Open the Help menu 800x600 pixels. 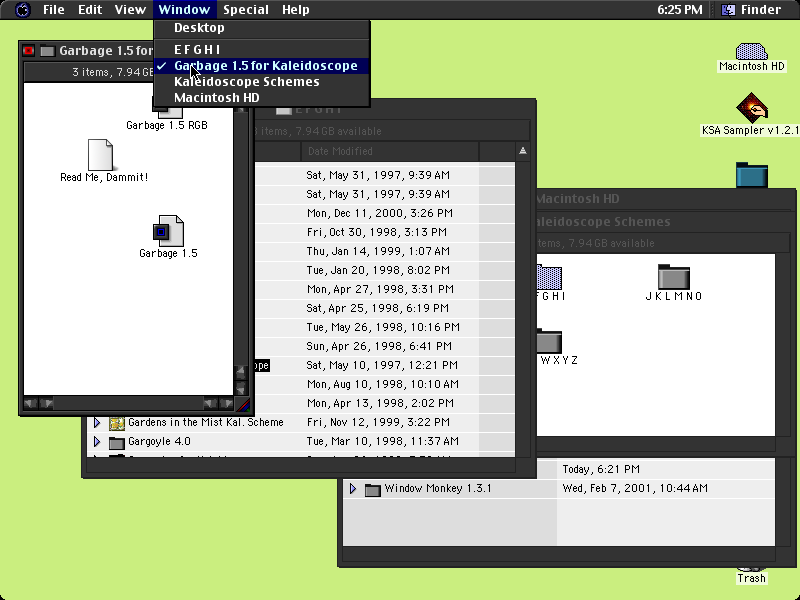point(295,10)
